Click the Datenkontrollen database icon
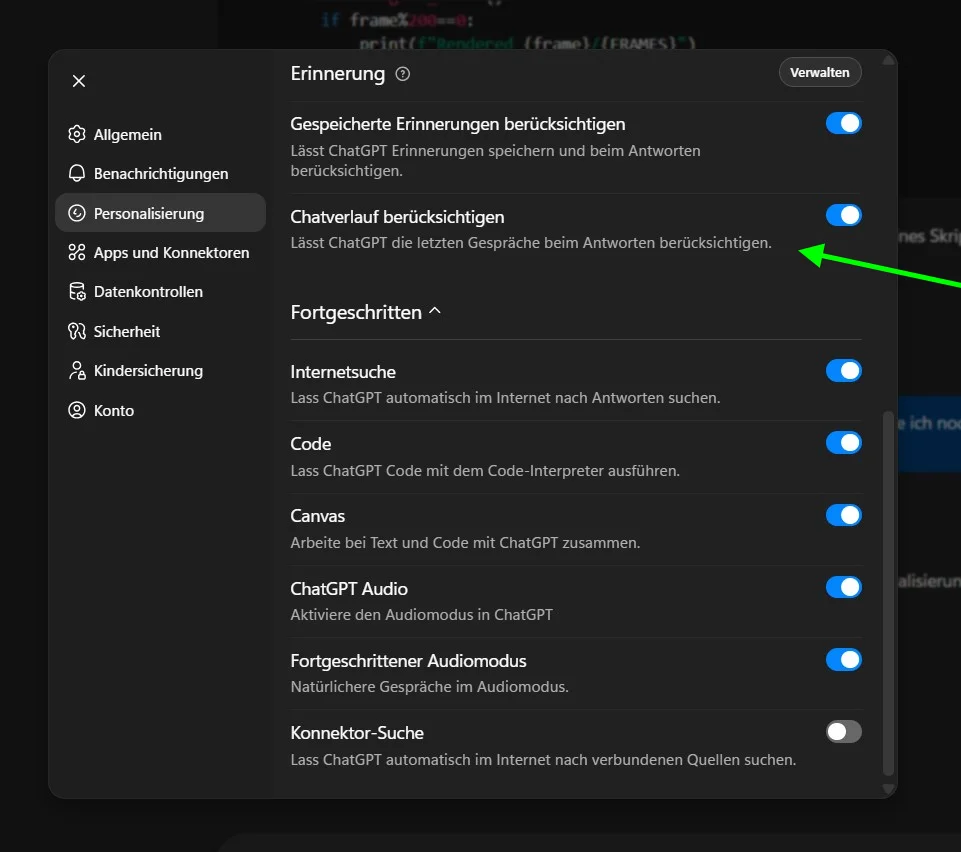This screenshot has width=961, height=852. pos(77,292)
